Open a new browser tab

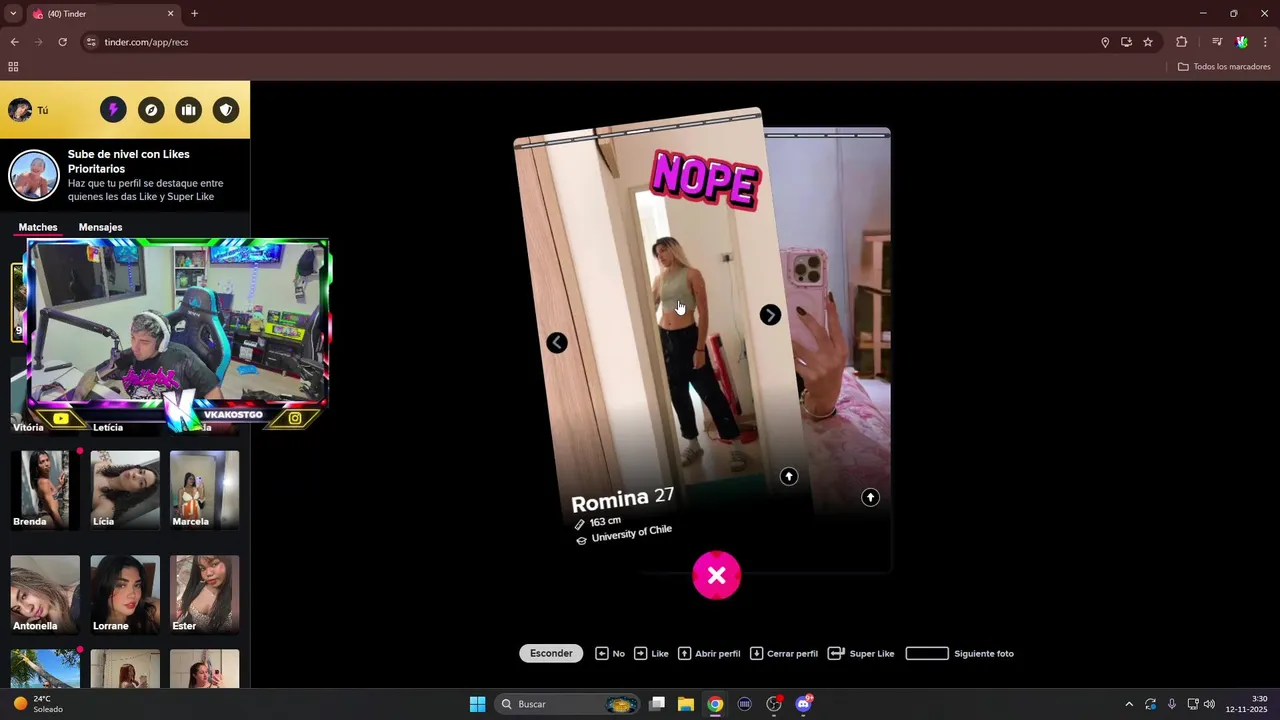click(x=194, y=14)
